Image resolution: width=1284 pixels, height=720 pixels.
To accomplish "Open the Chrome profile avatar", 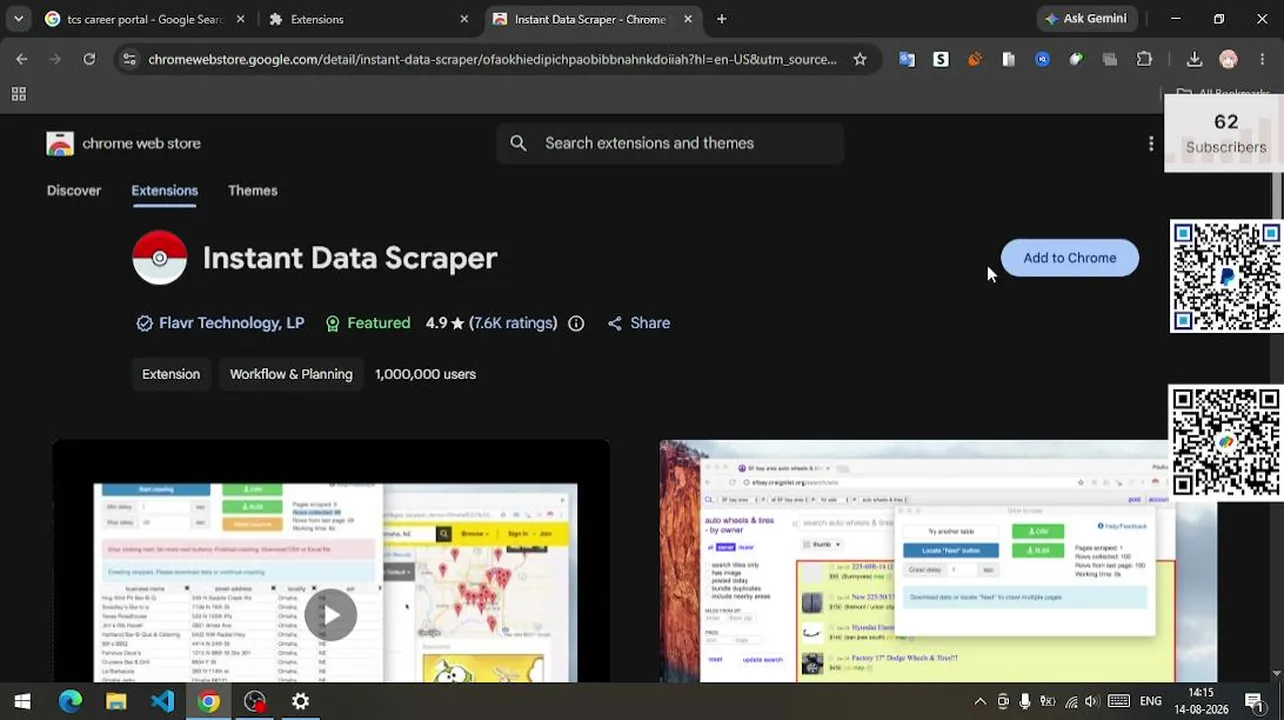I will pyautogui.click(x=1228, y=59).
